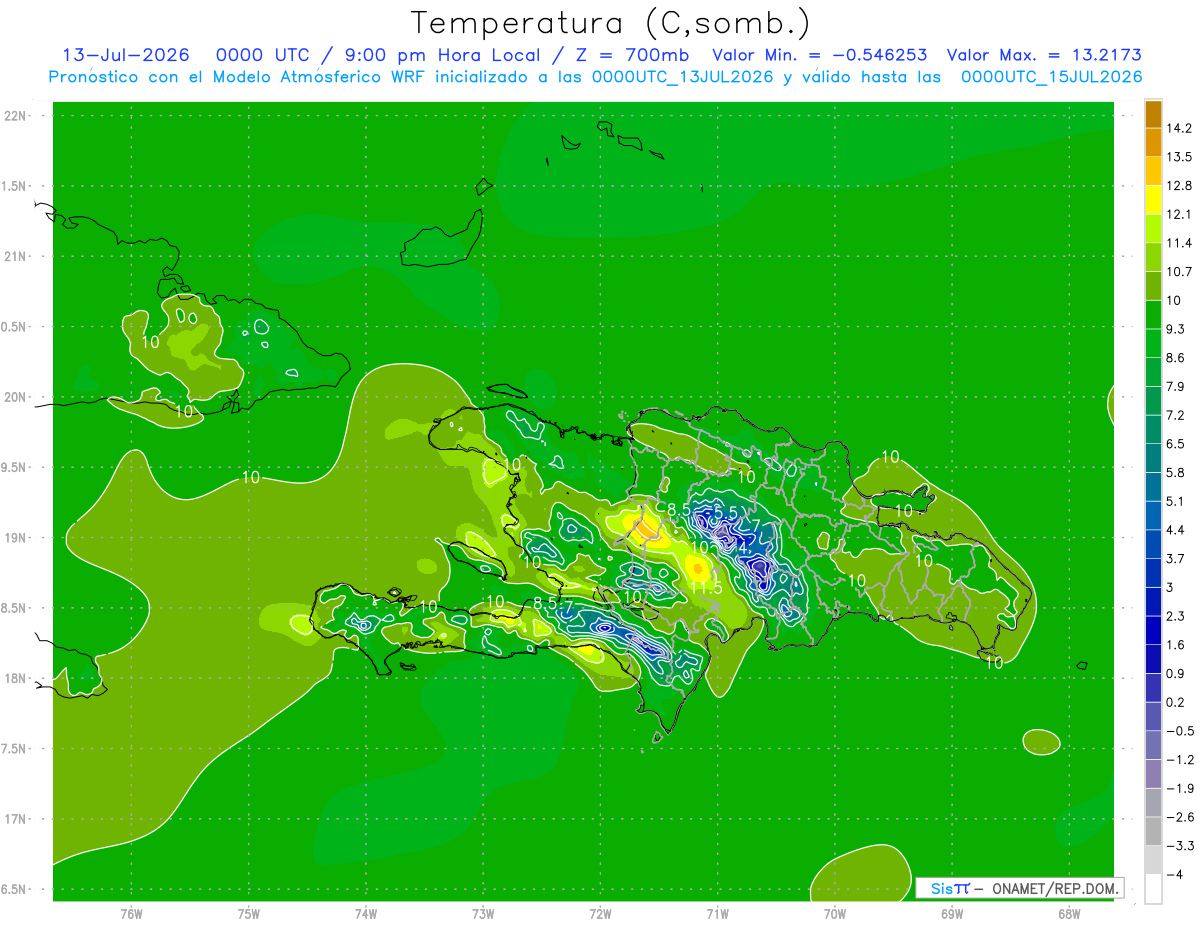Click the '1.6' color scale value

click(x=1175, y=645)
